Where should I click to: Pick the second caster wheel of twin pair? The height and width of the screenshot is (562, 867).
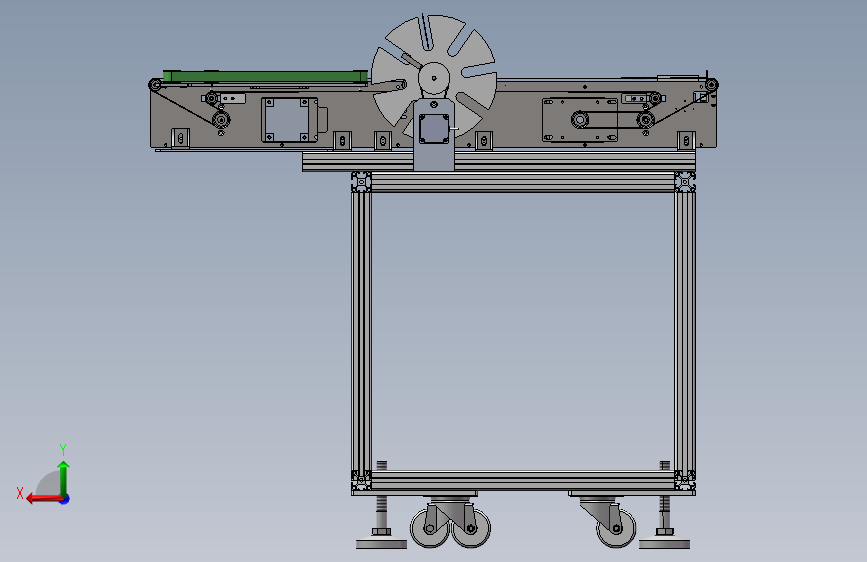(x=471, y=528)
